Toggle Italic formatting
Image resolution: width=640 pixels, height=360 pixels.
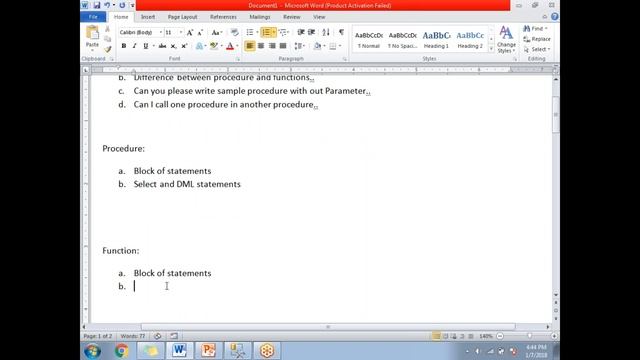(x=134, y=46)
